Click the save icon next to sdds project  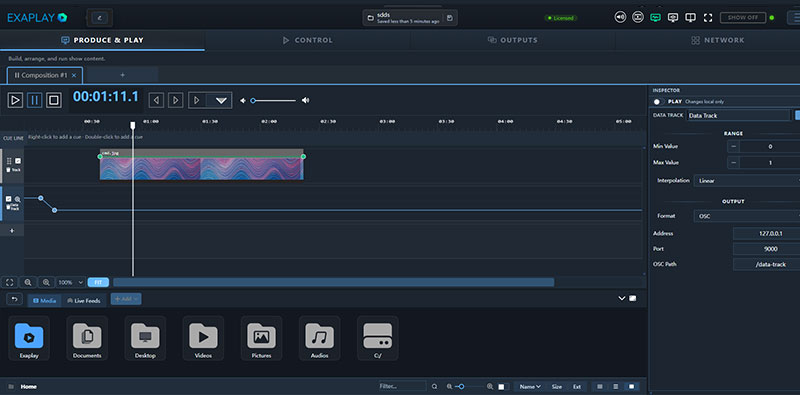[x=449, y=18]
